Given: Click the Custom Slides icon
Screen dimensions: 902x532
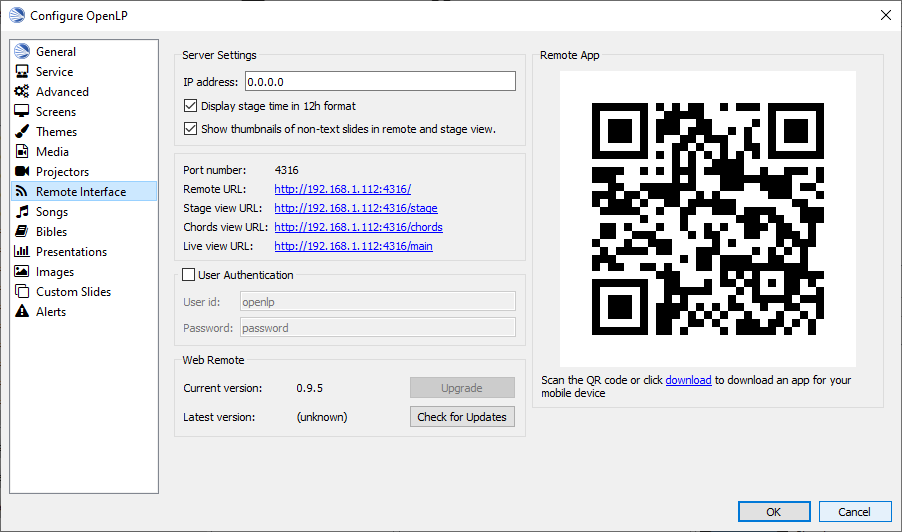Looking at the screenshot, I should click(22, 292).
